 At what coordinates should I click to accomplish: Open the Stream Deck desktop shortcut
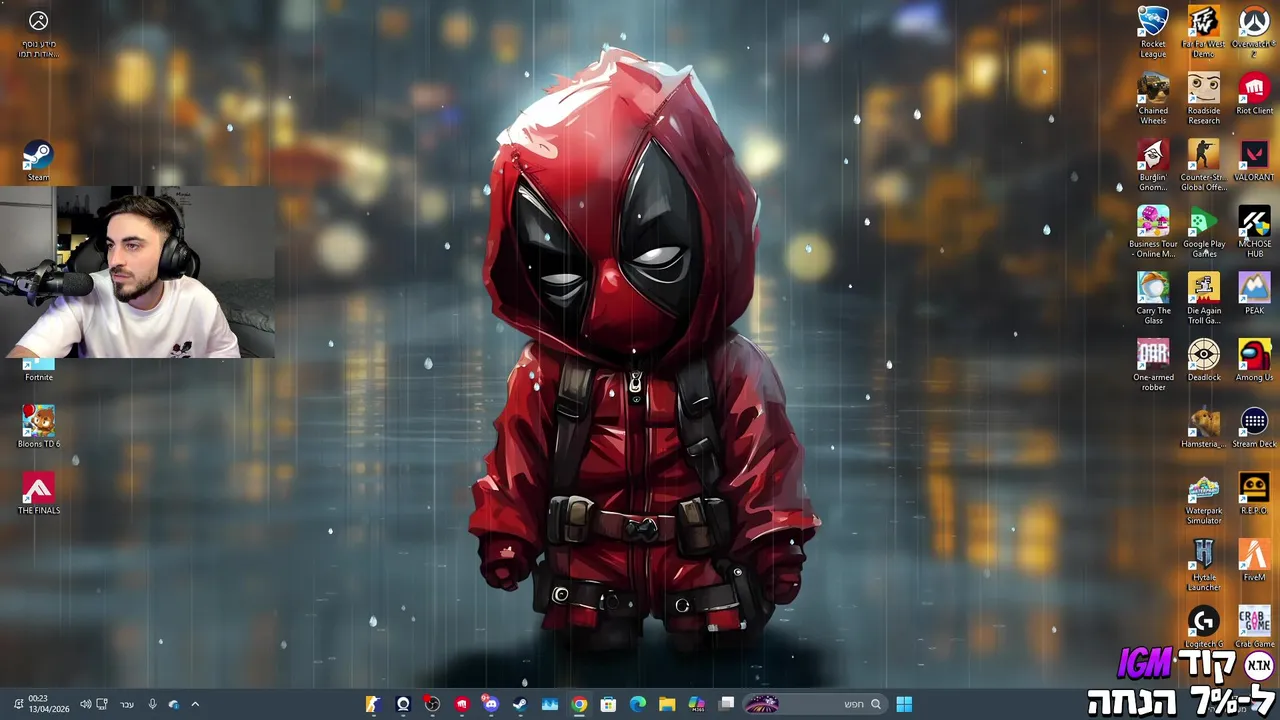point(1254,428)
